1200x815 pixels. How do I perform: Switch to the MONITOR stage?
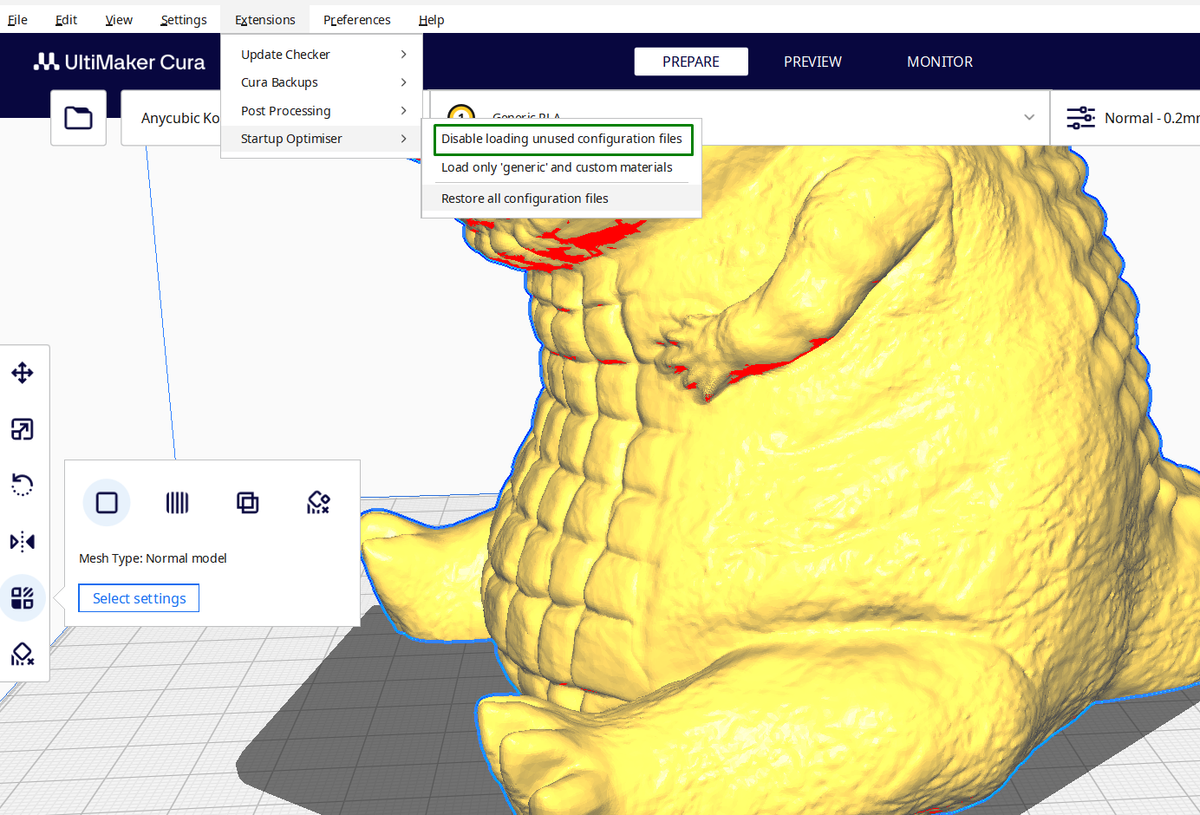940,62
